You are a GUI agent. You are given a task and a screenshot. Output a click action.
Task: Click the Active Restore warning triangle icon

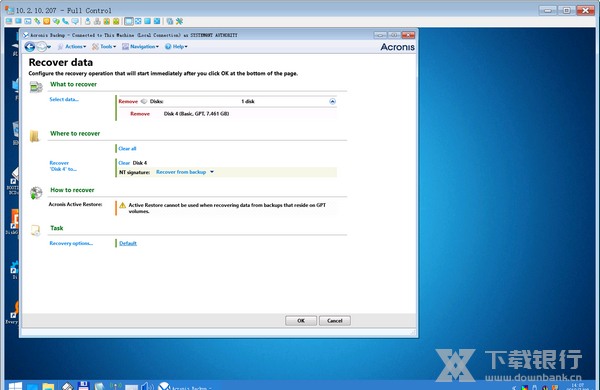[122, 206]
